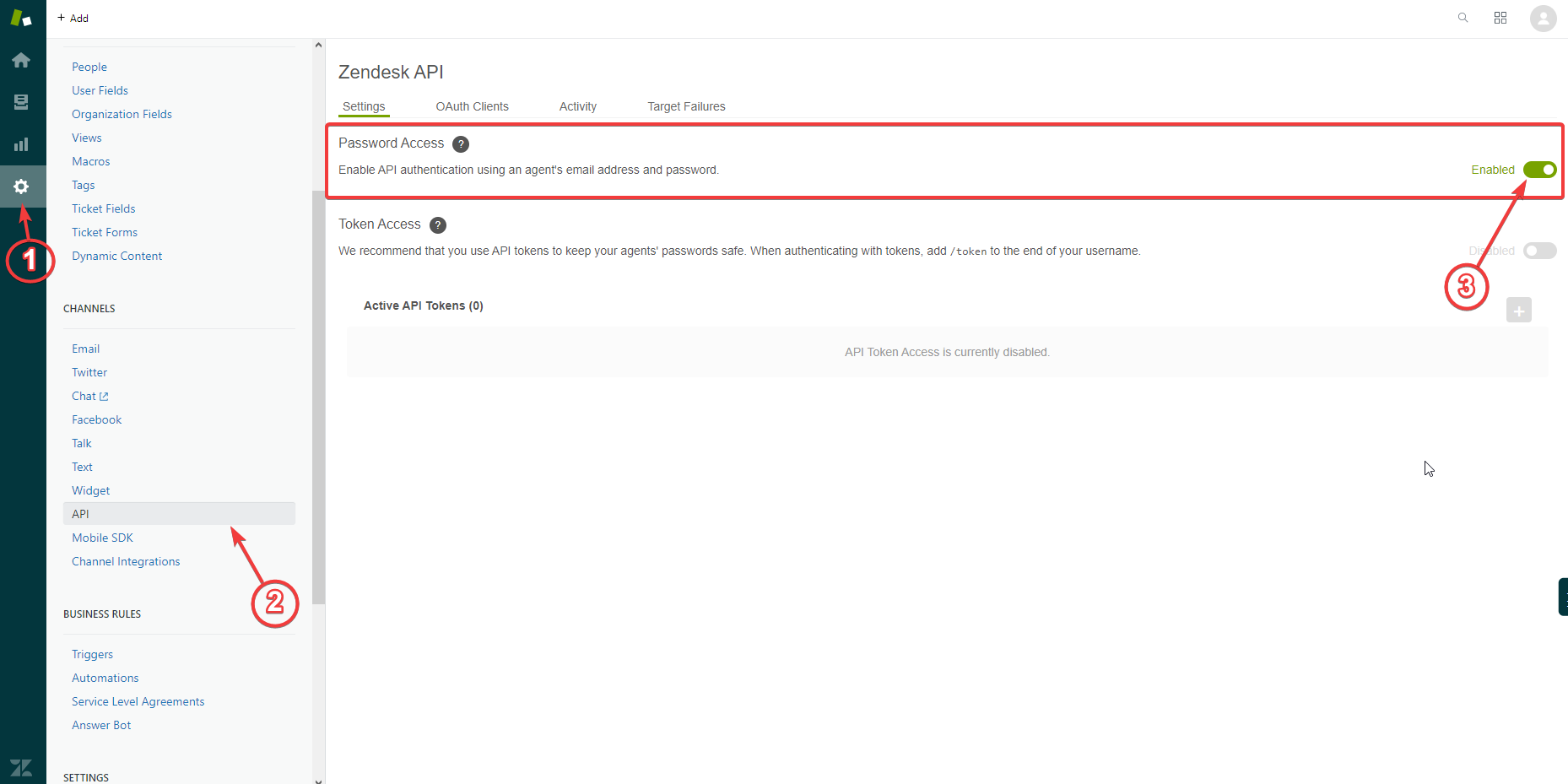Open the Automations link
Viewport: 1568px width, 784px height.
coord(105,678)
